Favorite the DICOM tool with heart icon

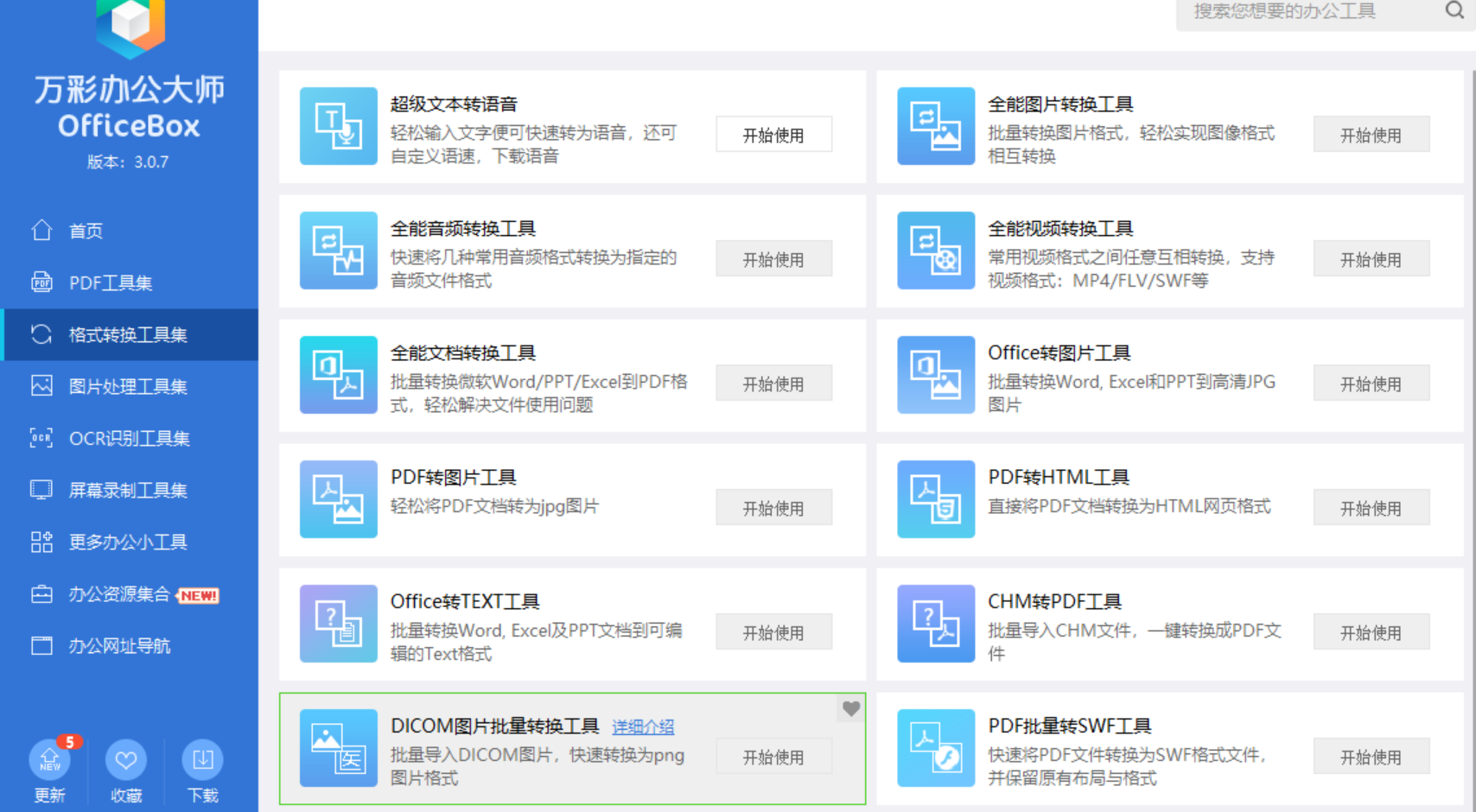pos(851,708)
